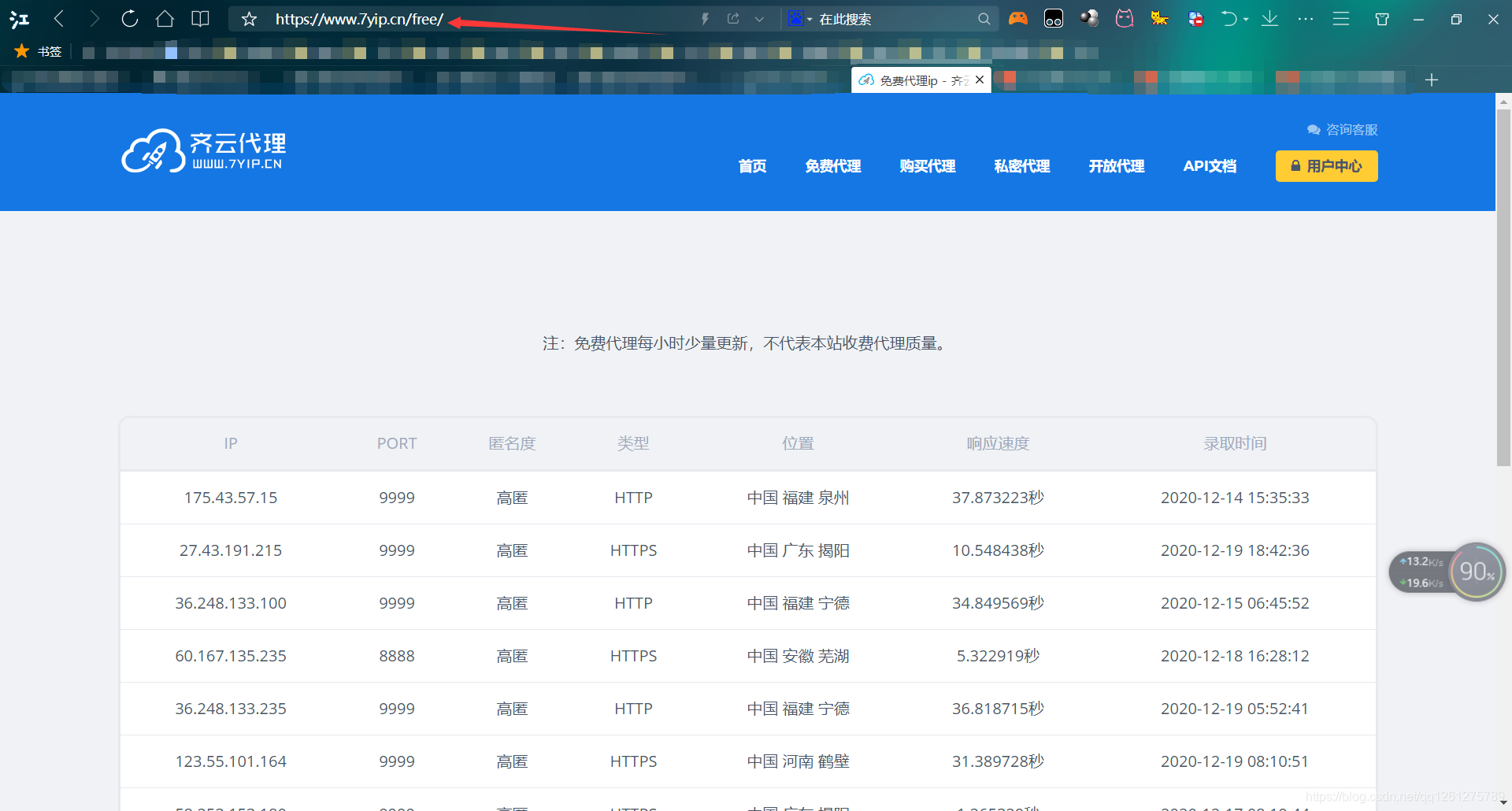Image resolution: width=1512 pixels, height=811 pixels.
Task: Click the share icon in address bar
Action: click(733, 19)
